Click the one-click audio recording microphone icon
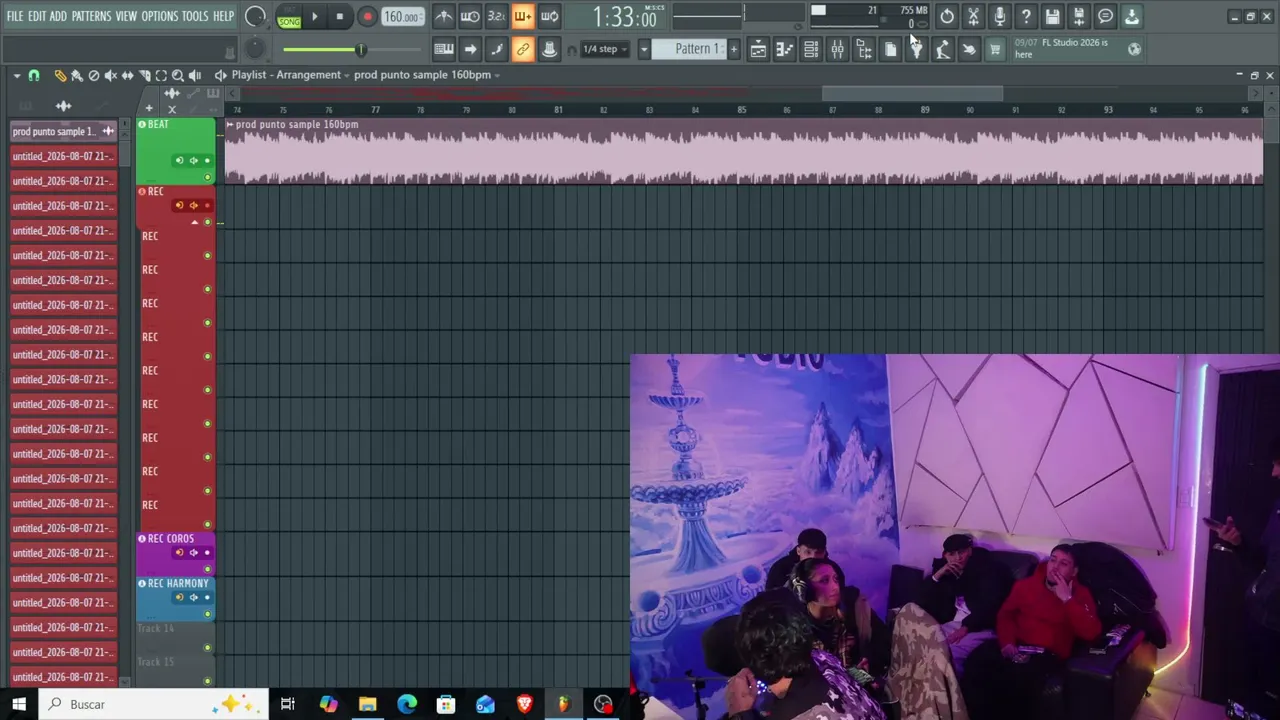The width and height of the screenshot is (1280, 720). pos(999,16)
